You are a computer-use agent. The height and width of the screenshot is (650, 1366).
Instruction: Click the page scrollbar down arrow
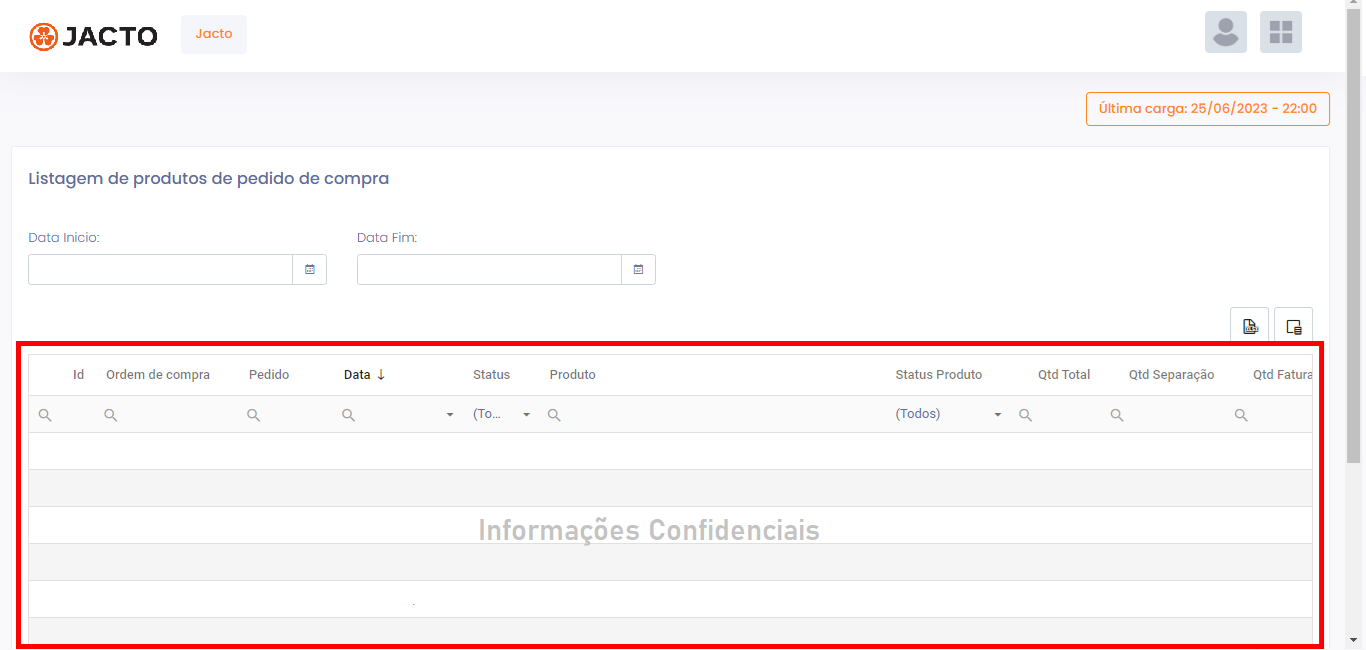click(x=1355, y=641)
